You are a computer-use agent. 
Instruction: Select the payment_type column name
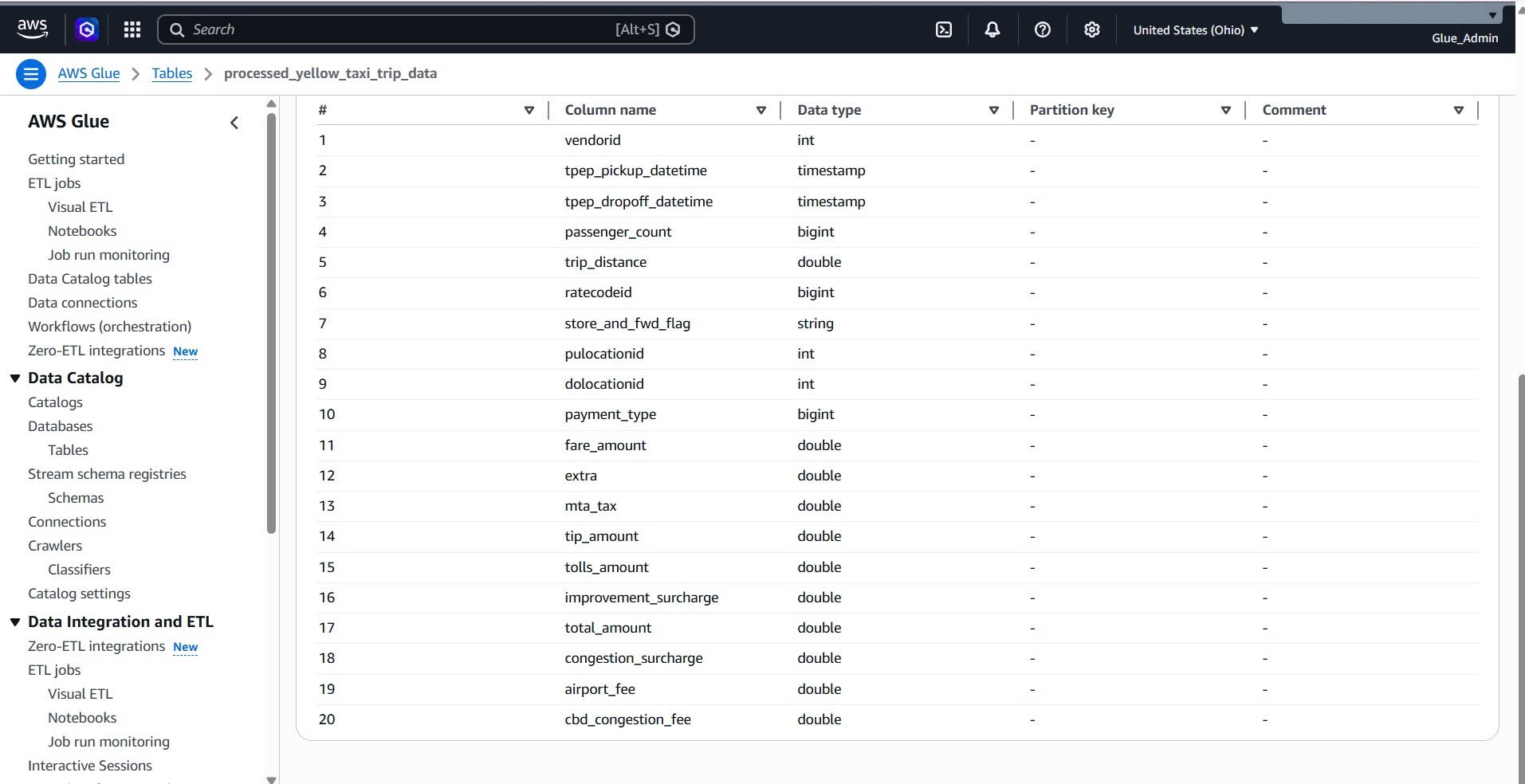[x=610, y=414]
